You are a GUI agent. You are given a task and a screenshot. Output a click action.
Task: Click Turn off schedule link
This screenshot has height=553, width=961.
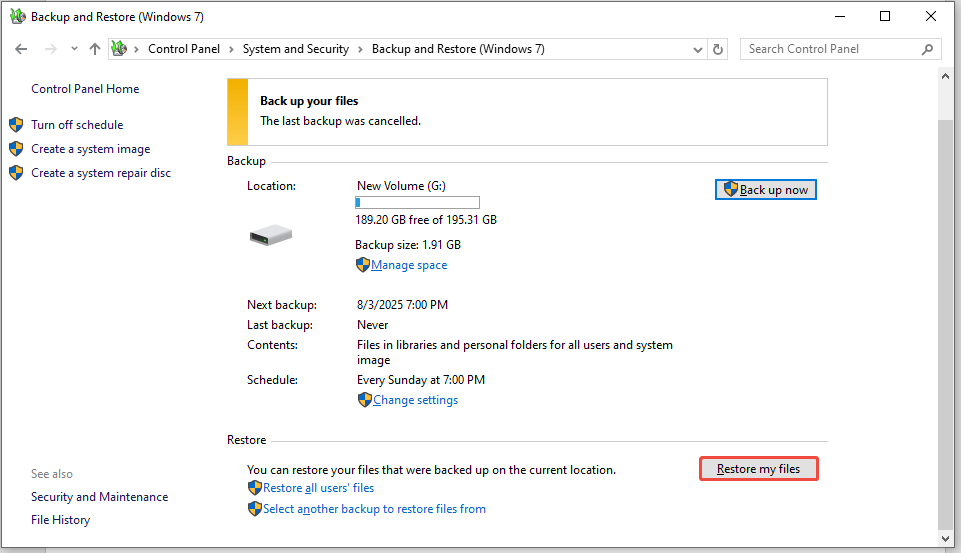click(77, 125)
